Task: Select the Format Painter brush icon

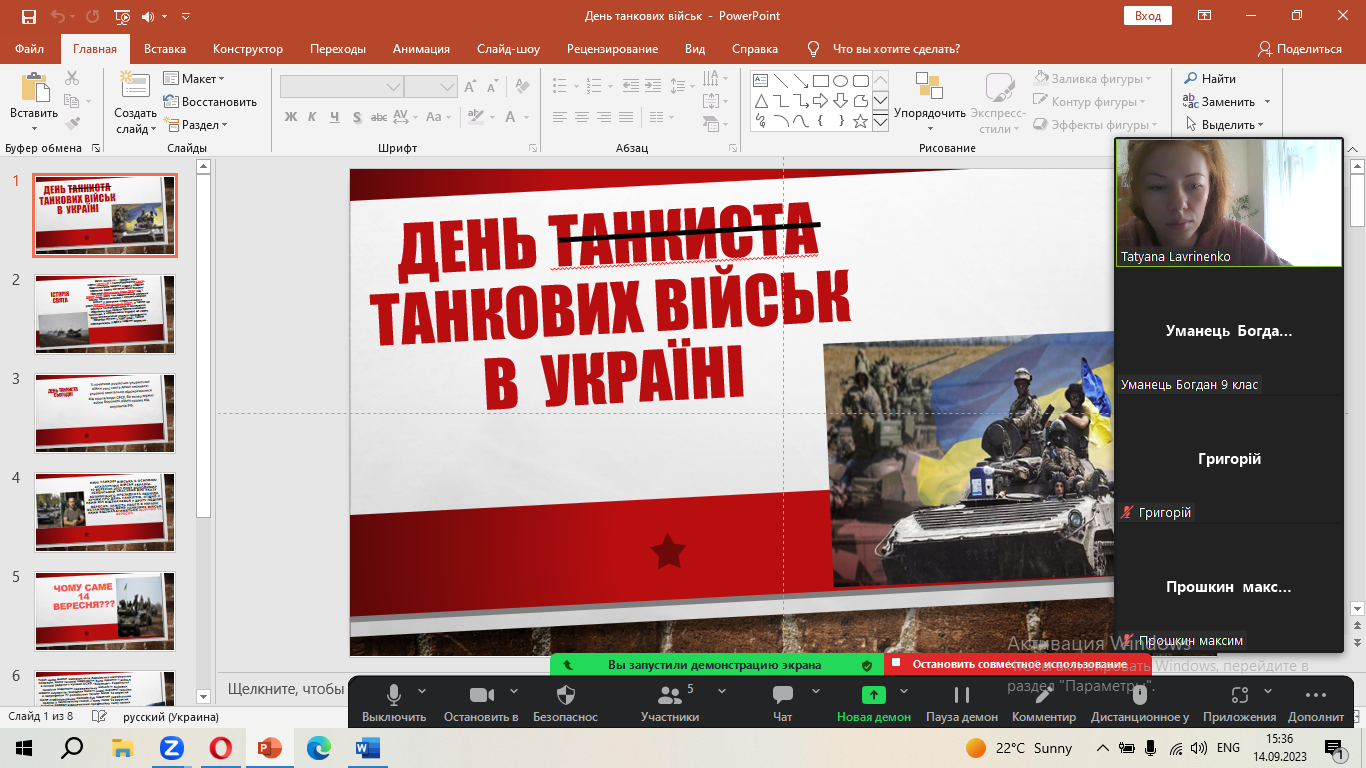Action: tap(72, 124)
